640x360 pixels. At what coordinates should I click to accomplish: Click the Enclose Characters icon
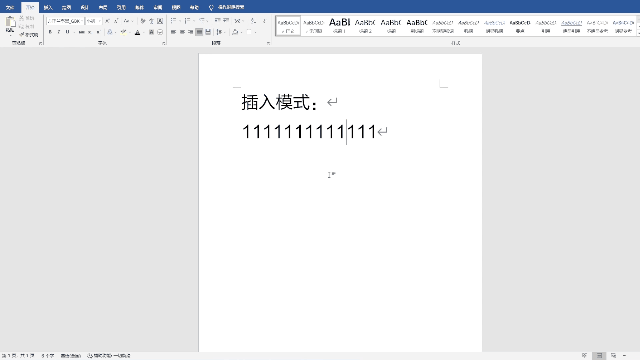160,32
